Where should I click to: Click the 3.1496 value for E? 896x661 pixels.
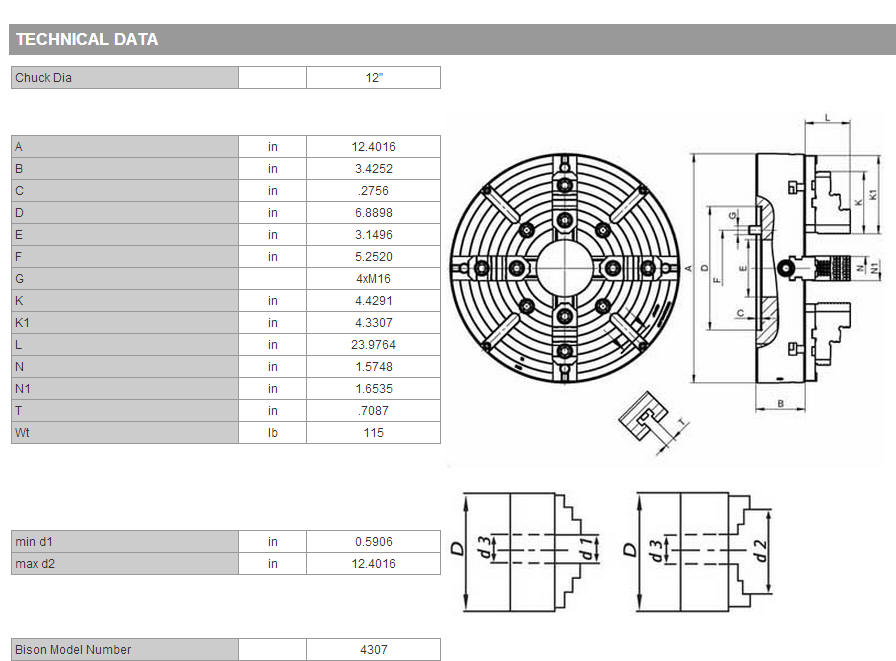tap(373, 235)
